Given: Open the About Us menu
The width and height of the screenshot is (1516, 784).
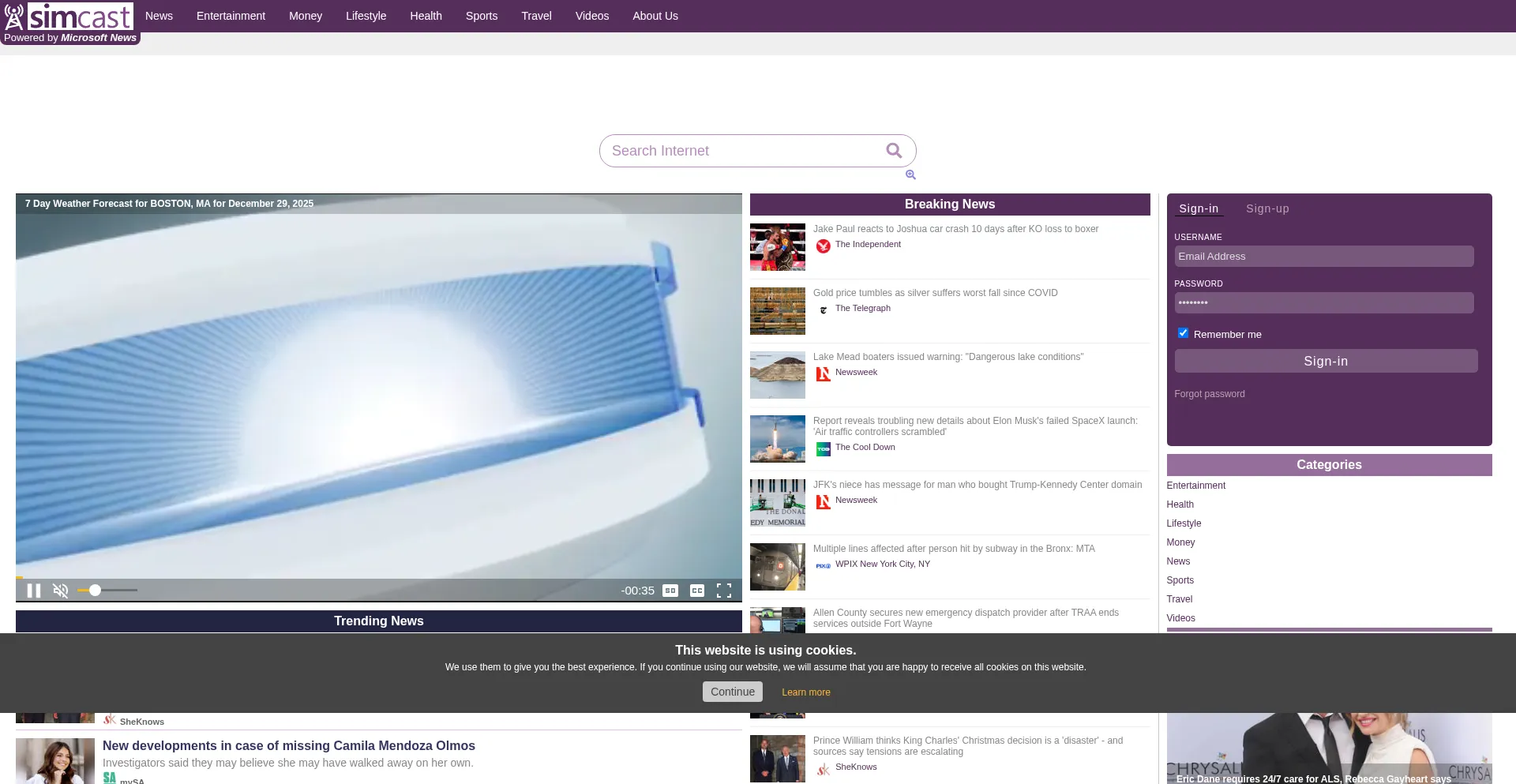Looking at the screenshot, I should click(655, 16).
